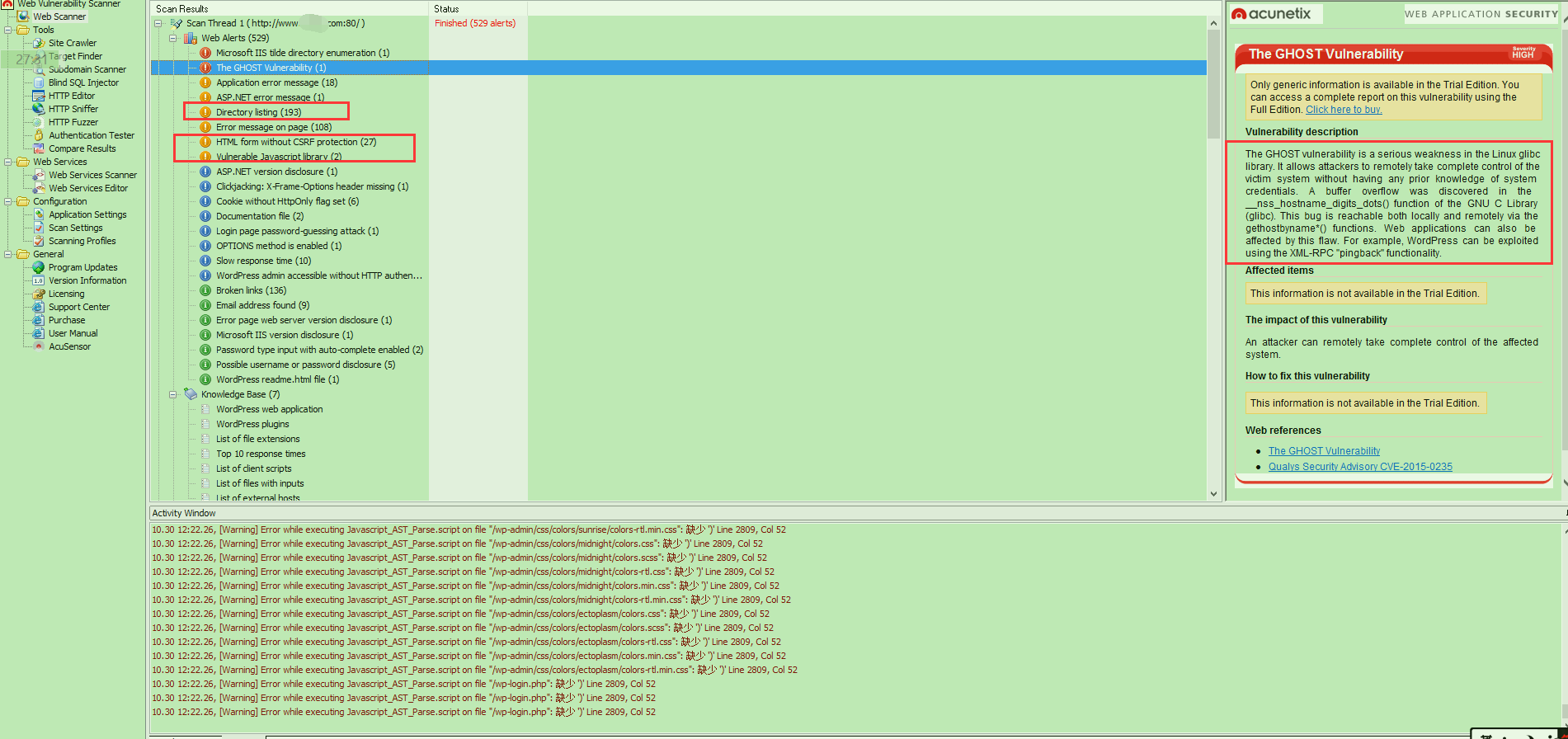Open The GHOST Vulnerability web reference link

(1323, 451)
